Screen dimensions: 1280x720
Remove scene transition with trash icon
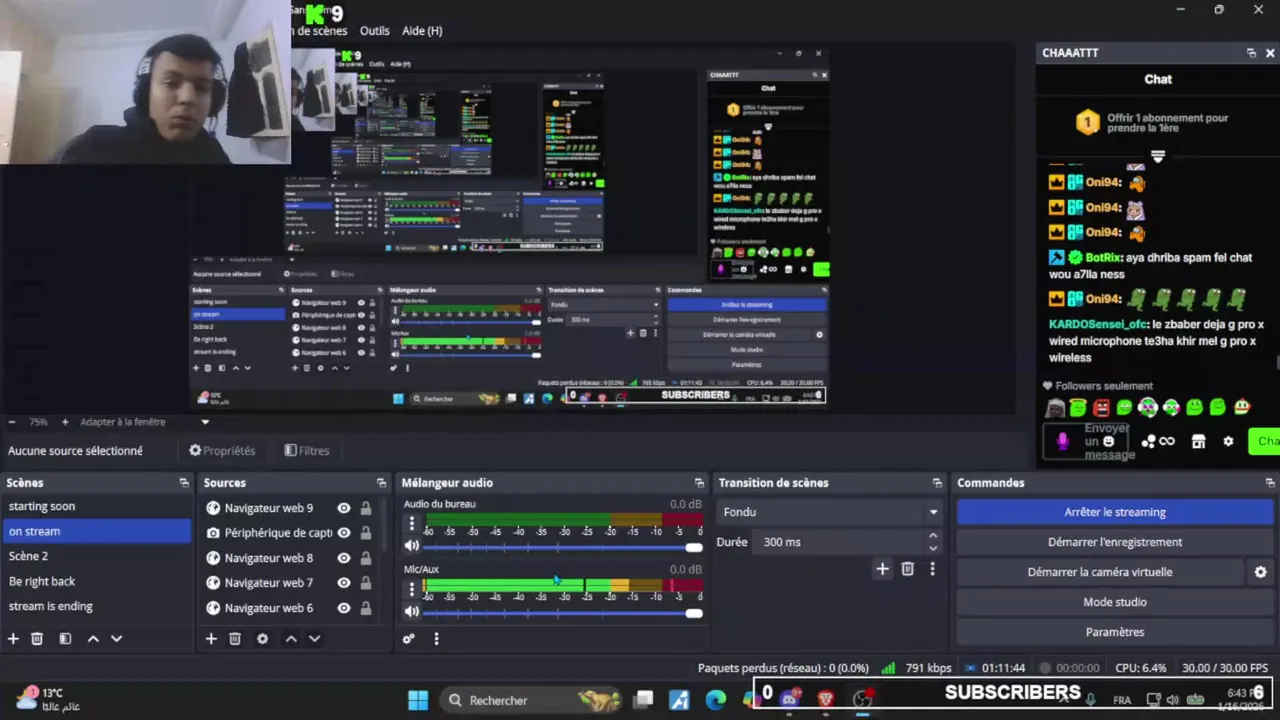coord(907,569)
